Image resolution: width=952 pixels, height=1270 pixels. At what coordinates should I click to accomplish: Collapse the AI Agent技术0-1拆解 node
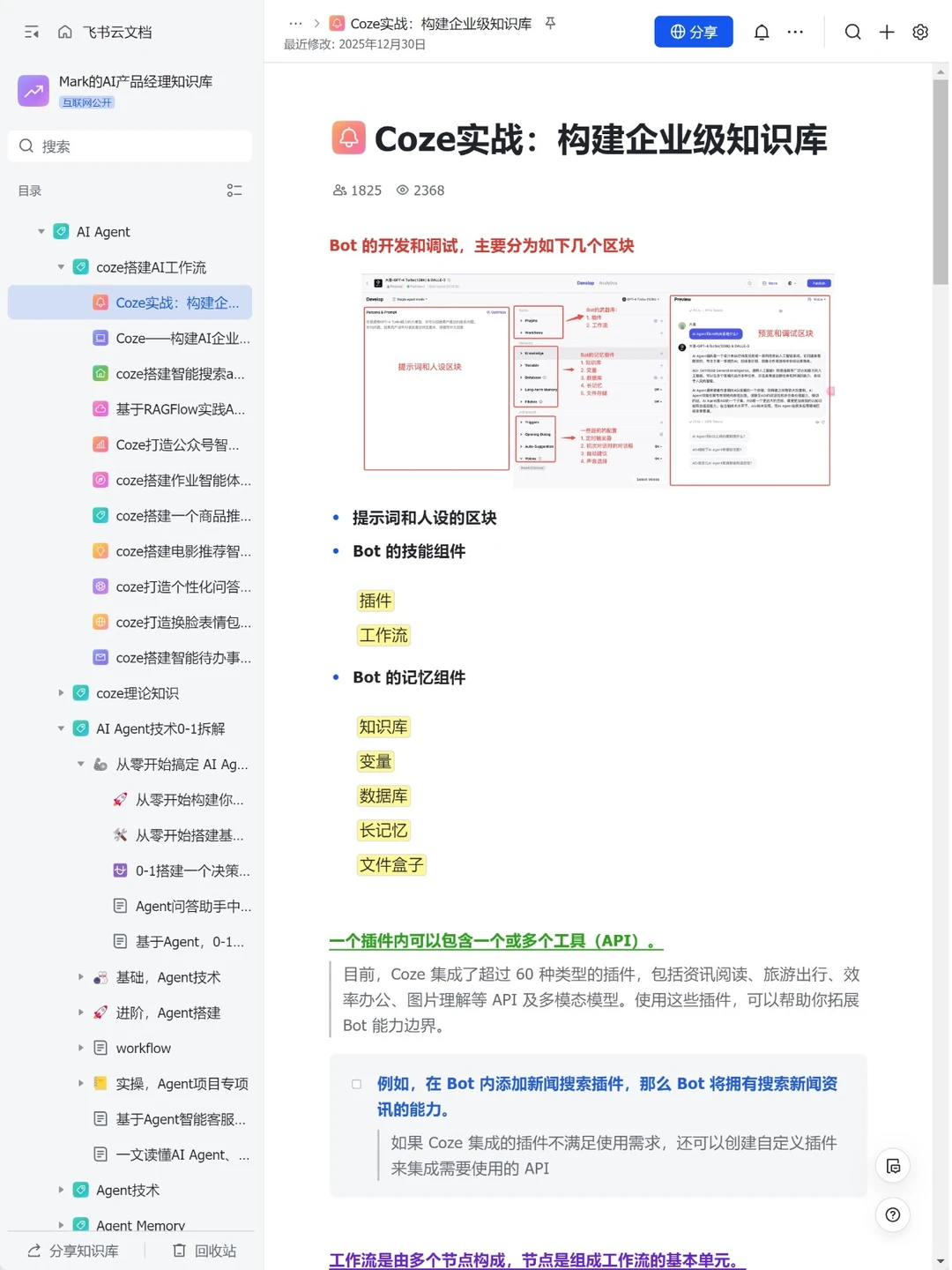click(x=61, y=728)
